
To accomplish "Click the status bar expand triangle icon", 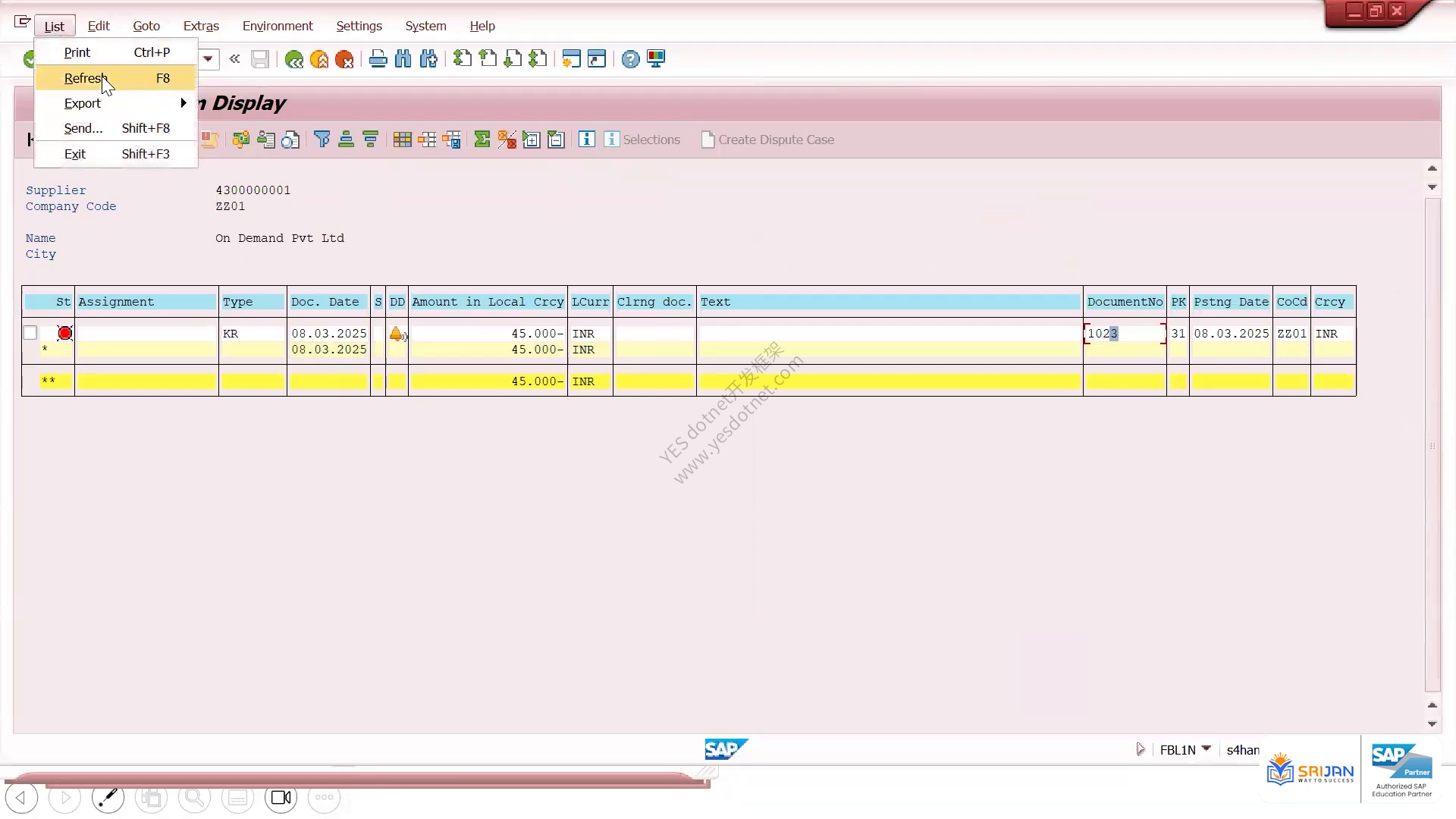I will pyautogui.click(x=1140, y=749).
